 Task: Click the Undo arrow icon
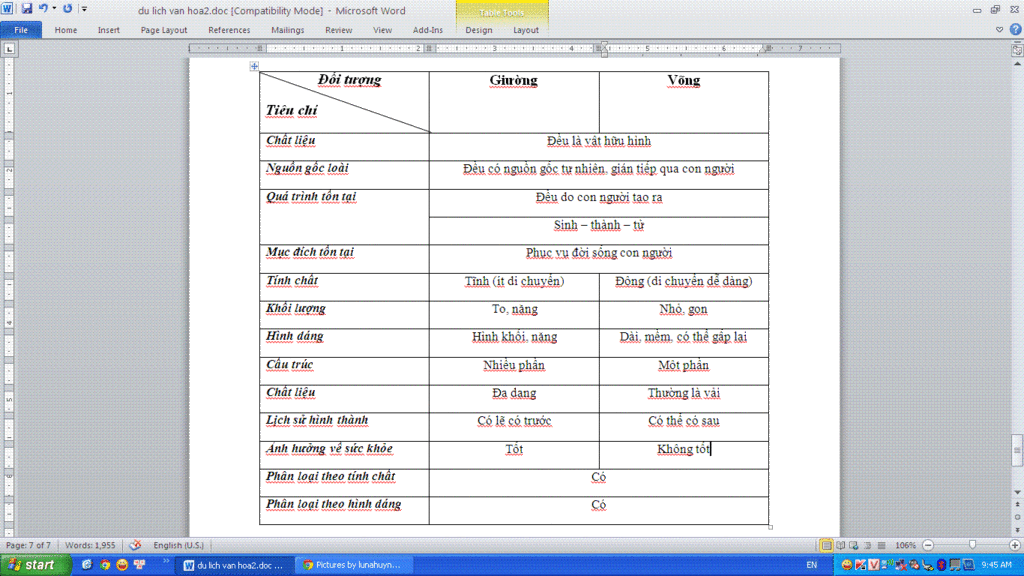[43, 8]
